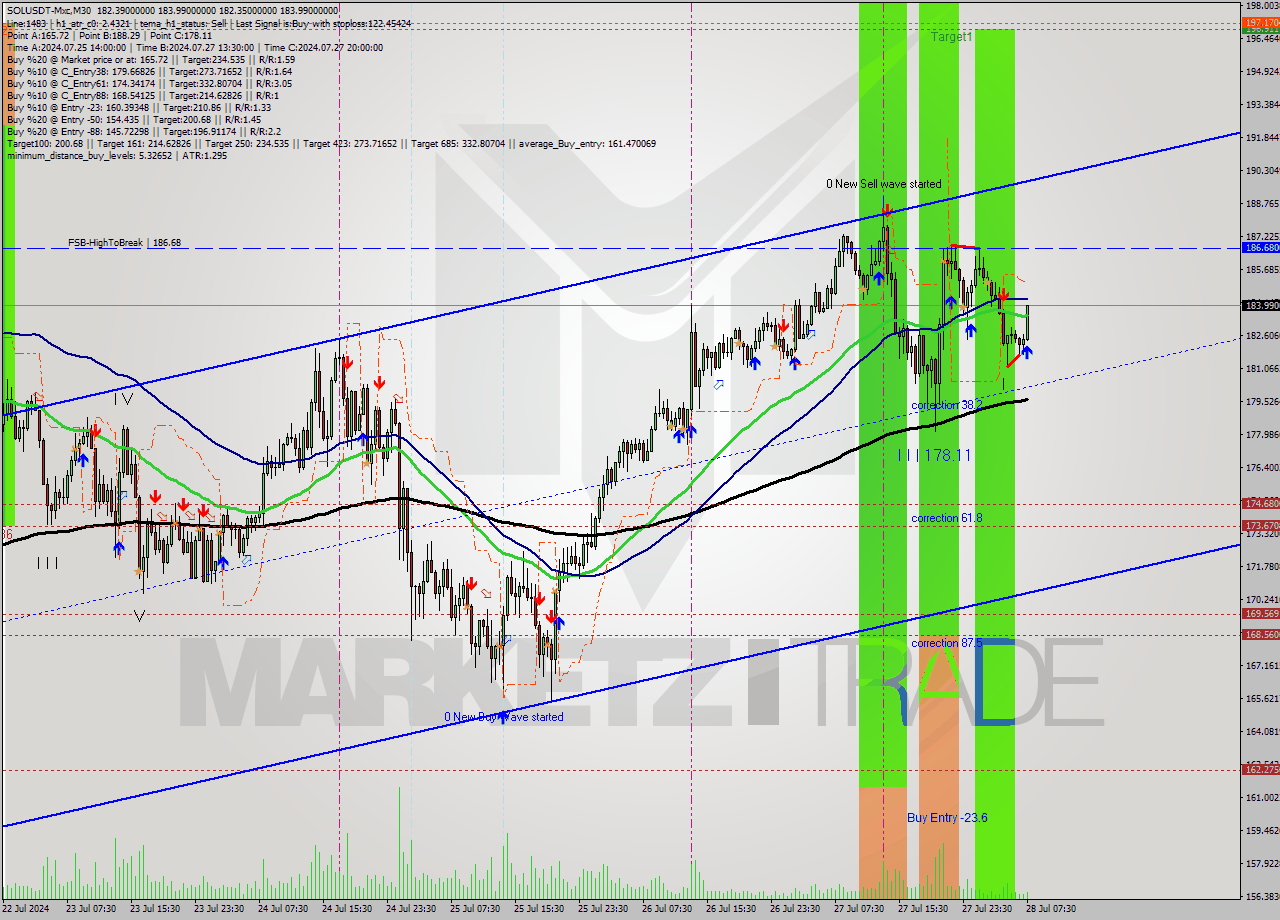
Task: Click the orange 197.170 price tag
Action: [x=1260, y=22]
